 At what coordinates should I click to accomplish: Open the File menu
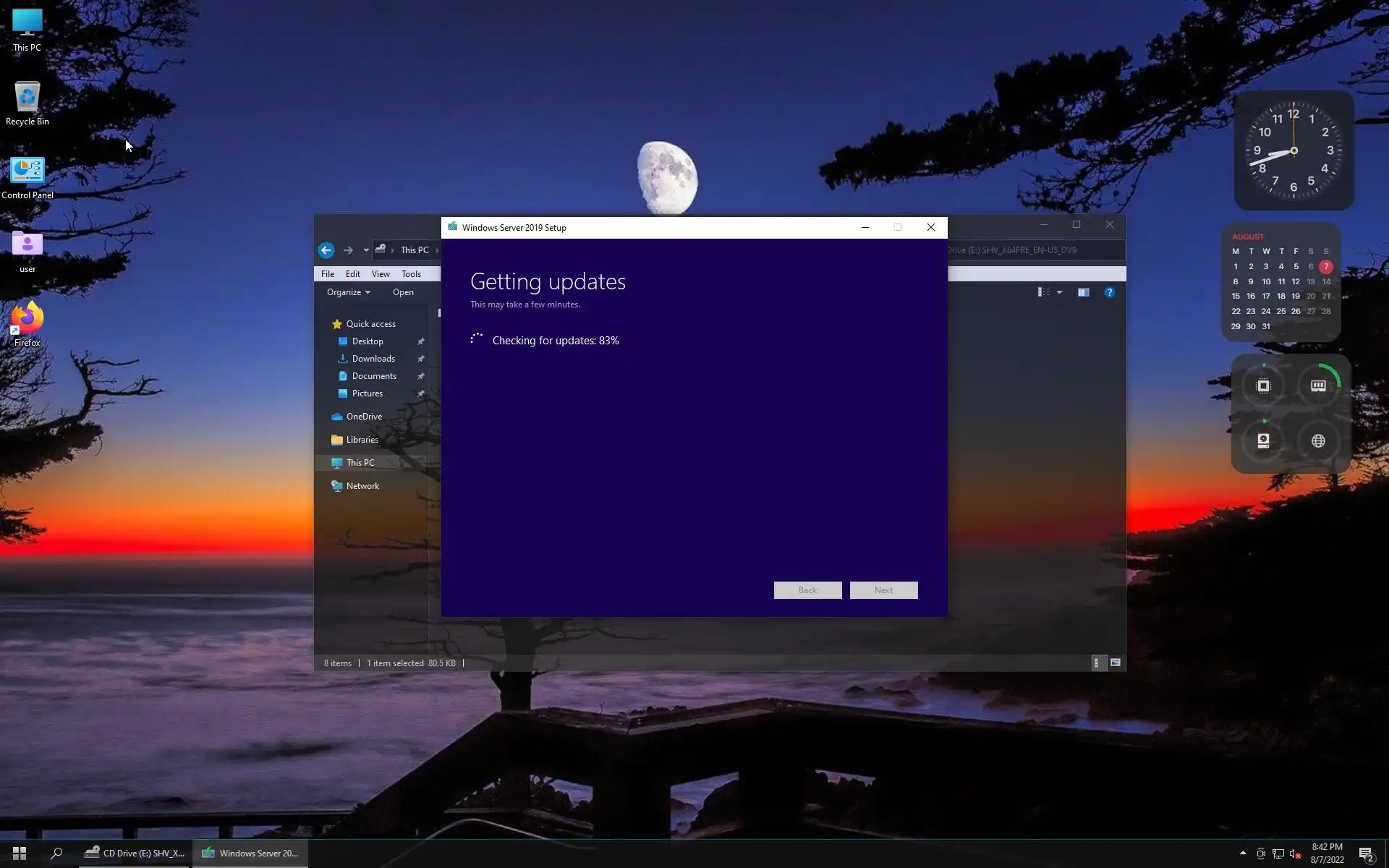[x=328, y=274]
